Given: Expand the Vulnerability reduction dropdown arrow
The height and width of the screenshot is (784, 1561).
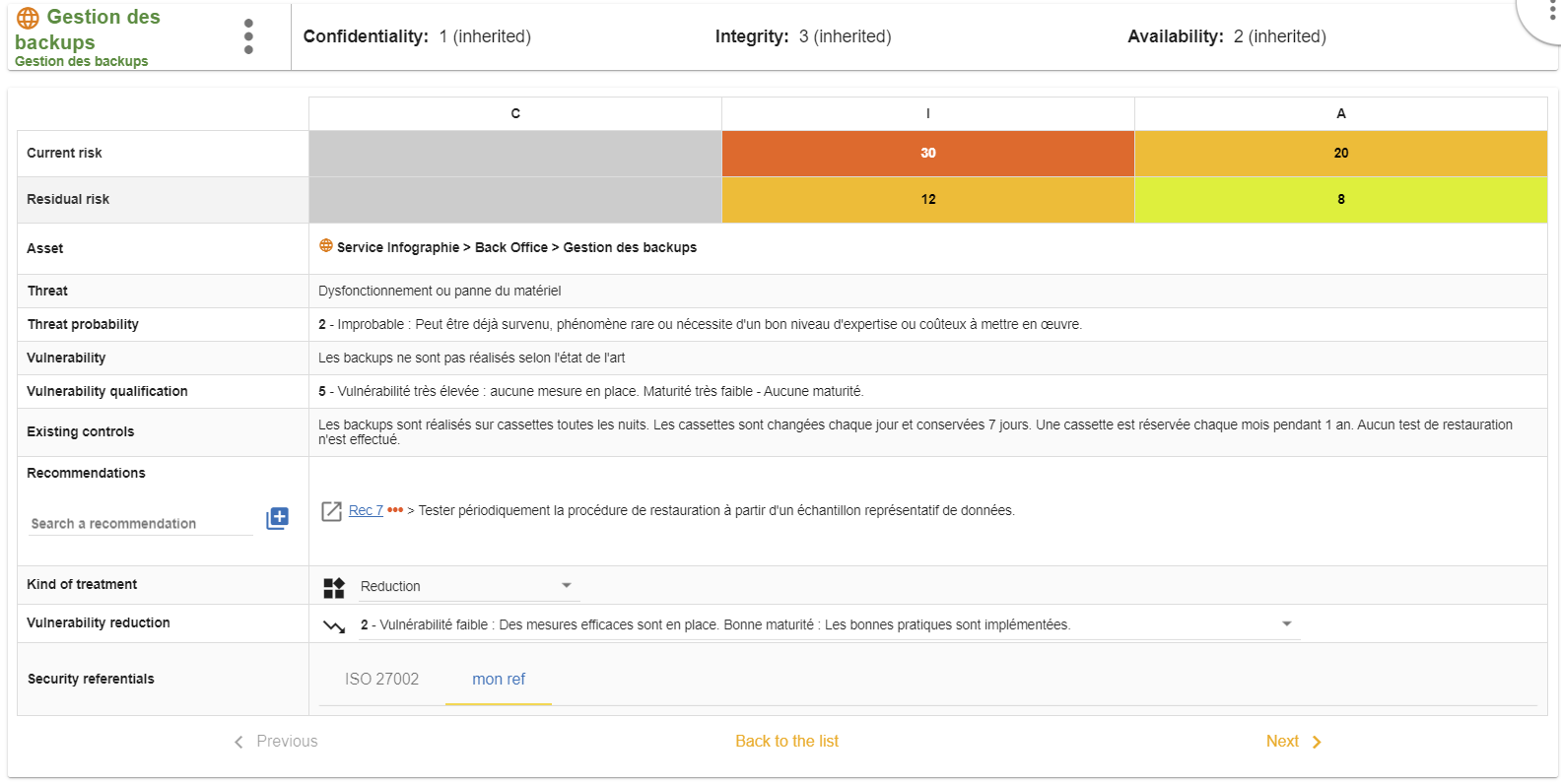Looking at the screenshot, I should coord(1286,623).
